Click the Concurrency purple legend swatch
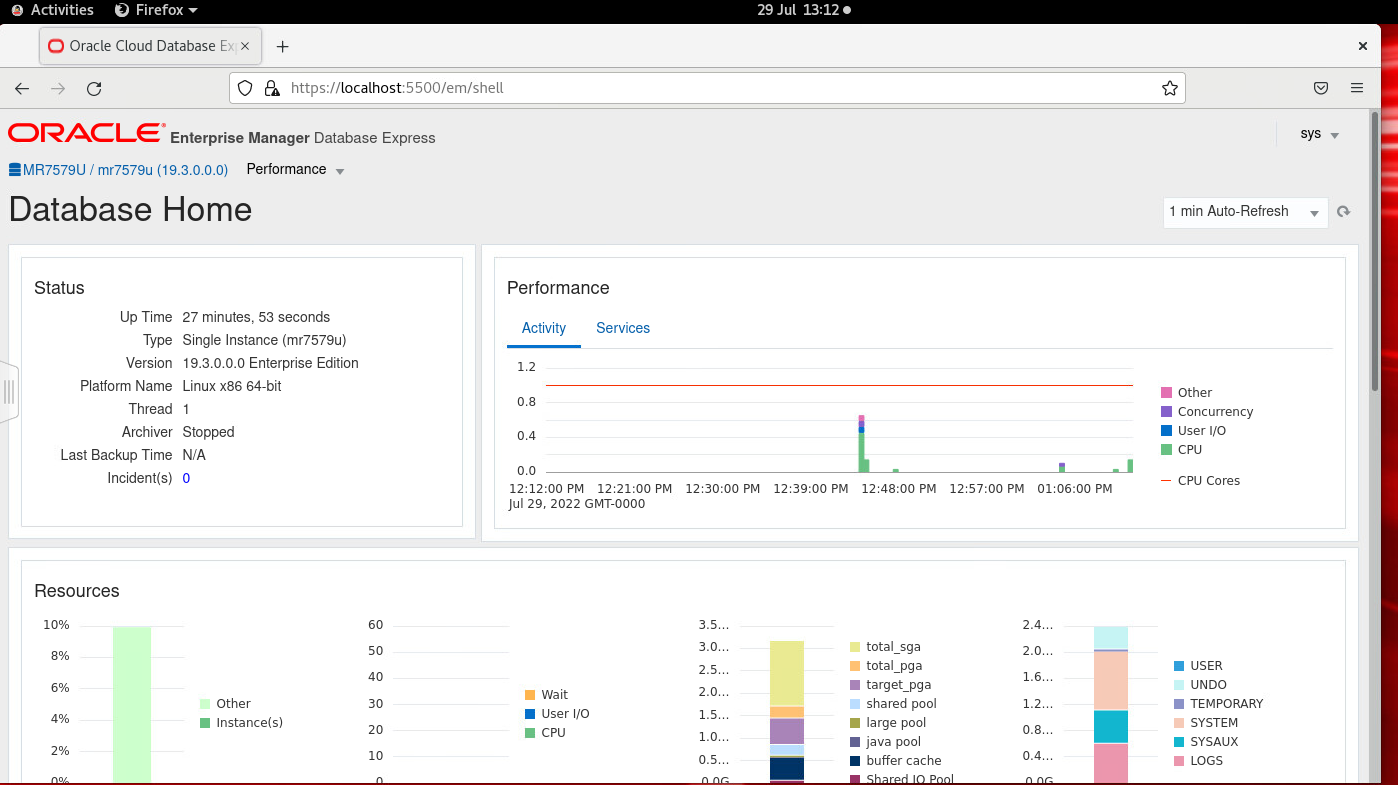 pos(1166,412)
